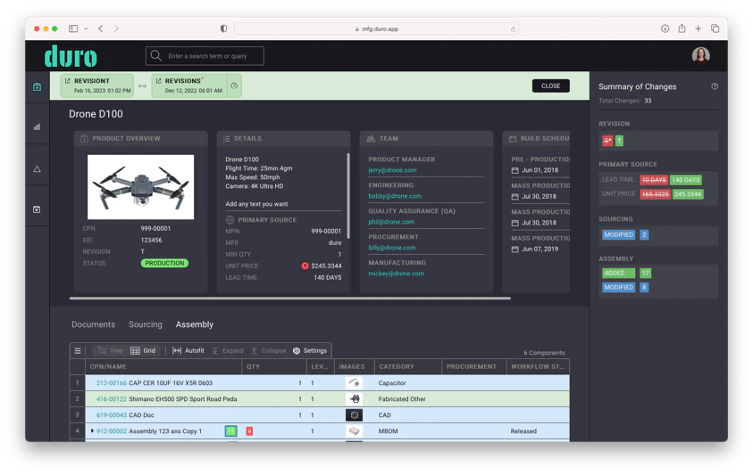Open the phil@drone.com email link
The width and height of the screenshot is (753, 475).
[391, 222]
